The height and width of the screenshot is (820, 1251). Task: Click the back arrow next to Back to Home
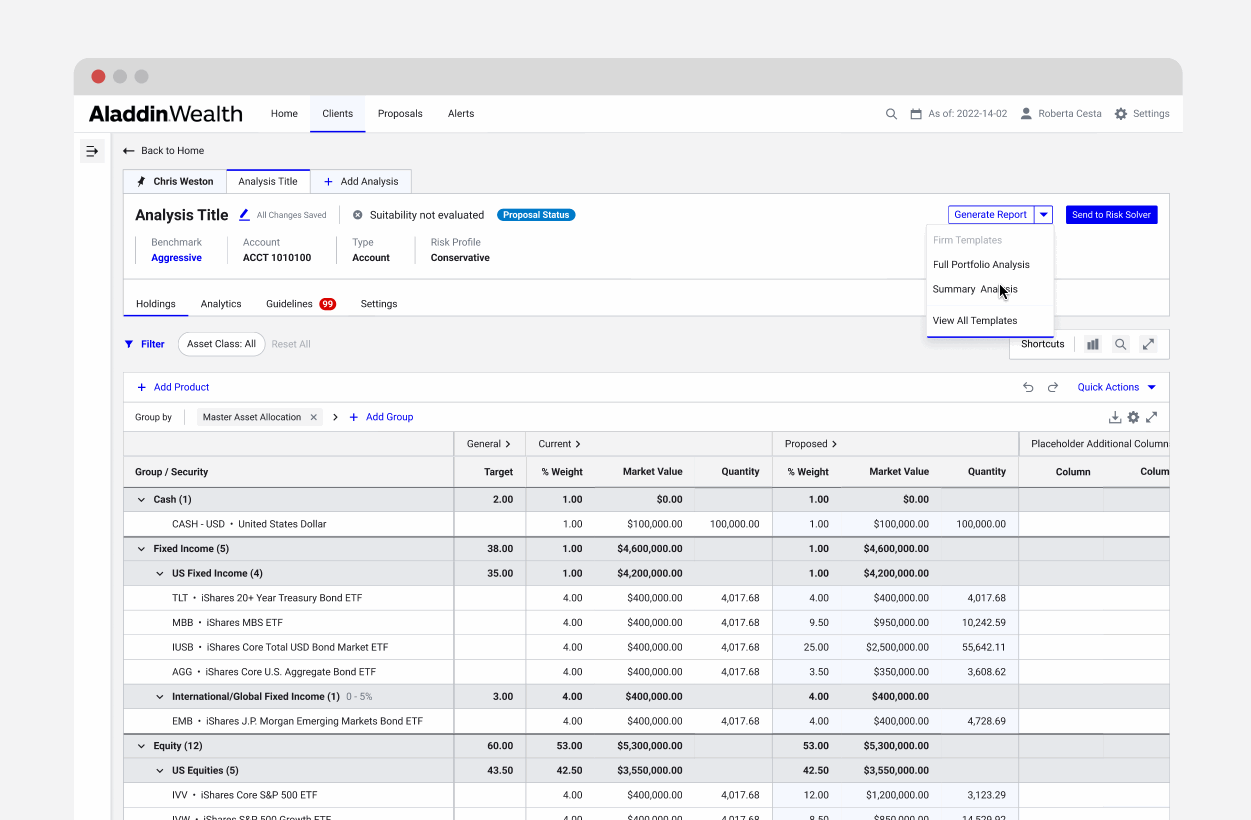[128, 151]
